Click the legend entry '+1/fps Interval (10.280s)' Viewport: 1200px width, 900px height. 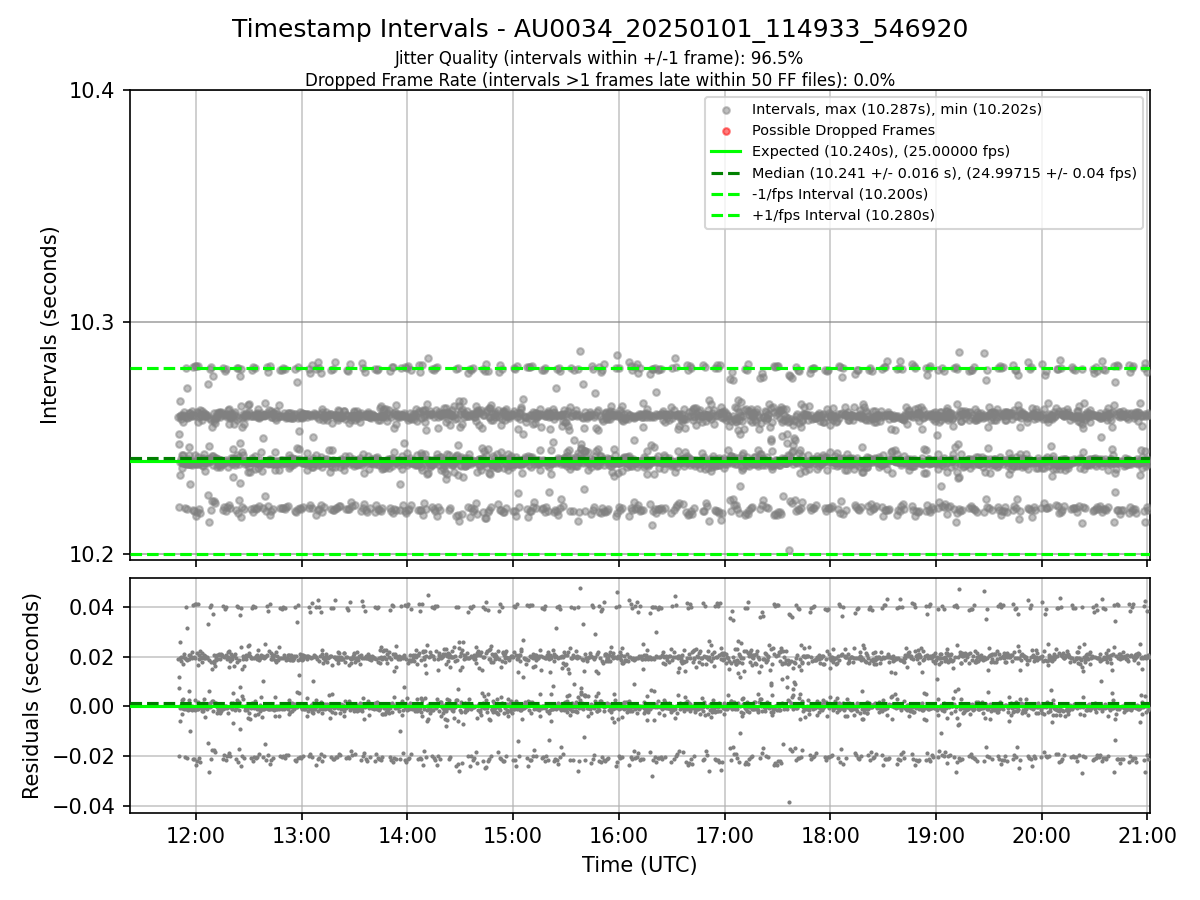pos(843,215)
